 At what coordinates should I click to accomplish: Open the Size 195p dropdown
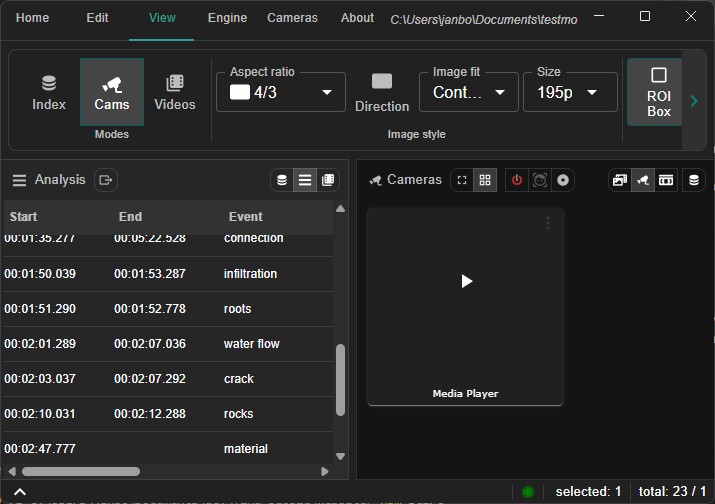(x=570, y=92)
